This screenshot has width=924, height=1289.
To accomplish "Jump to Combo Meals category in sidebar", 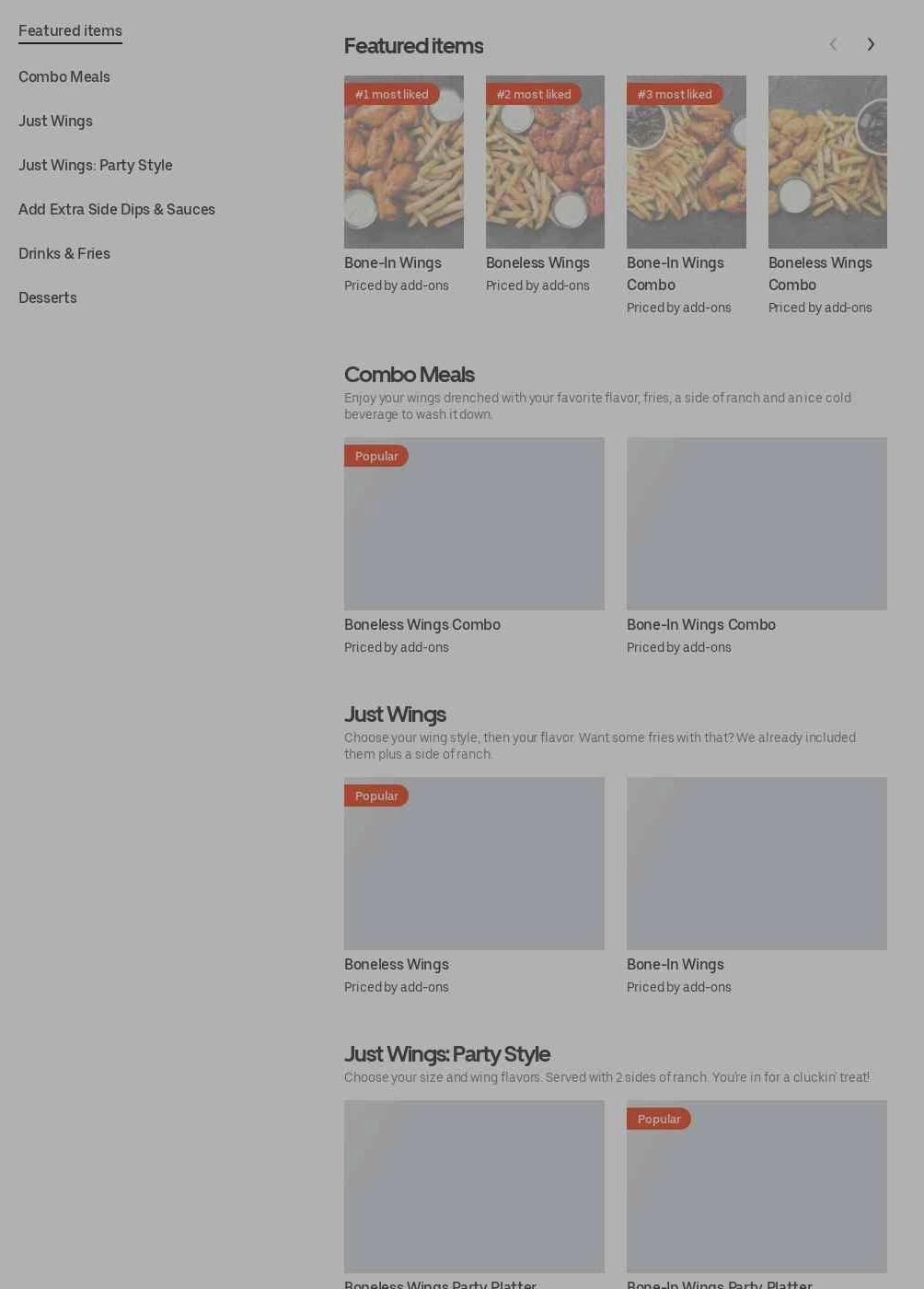I will pos(64,76).
